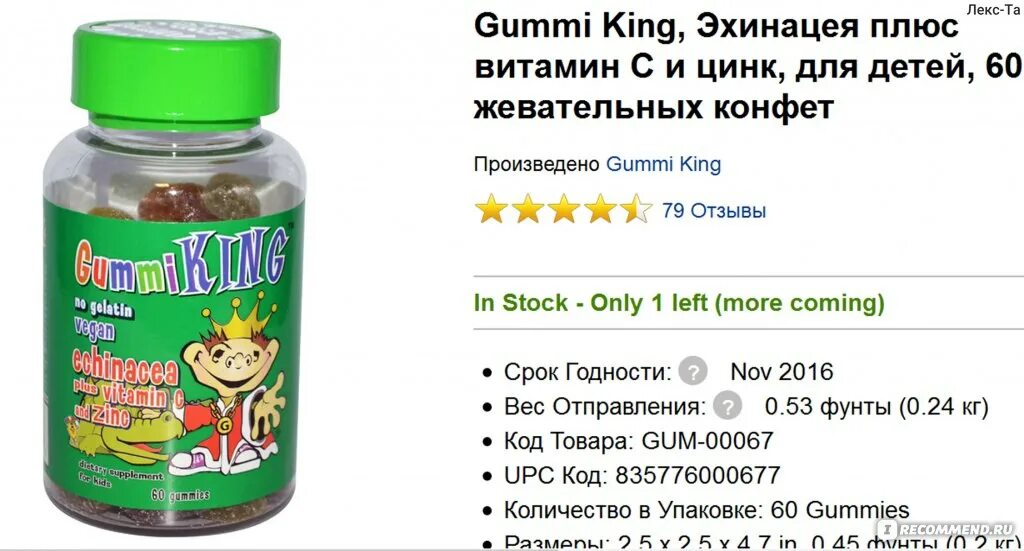Click the Gummi King bottle product image

click(175, 277)
